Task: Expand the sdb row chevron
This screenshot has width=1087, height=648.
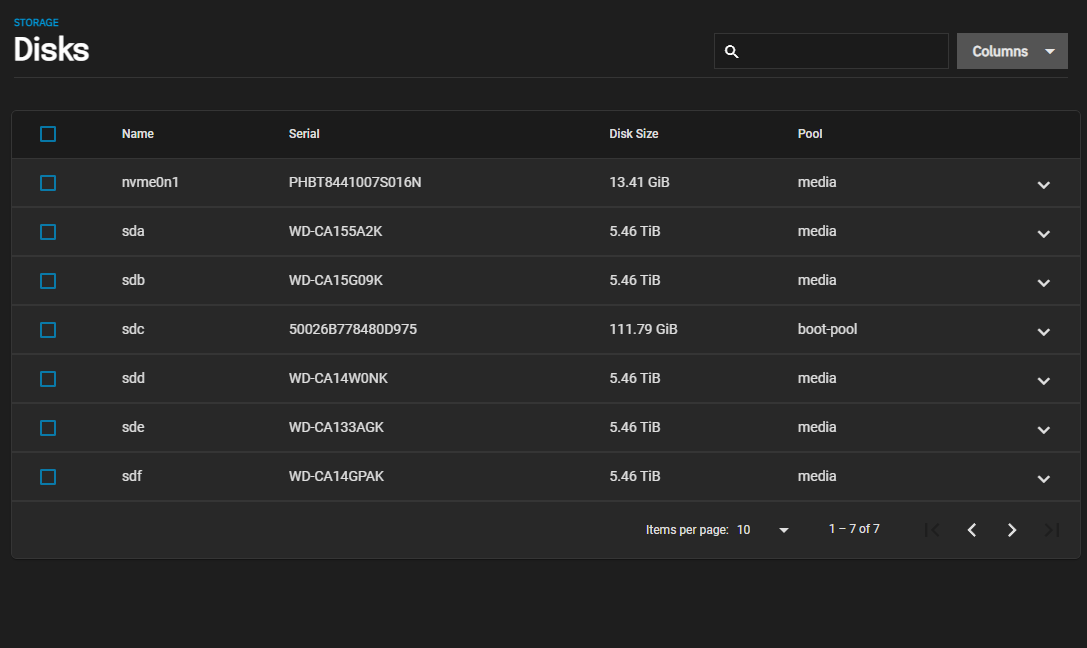Action: [x=1043, y=283]
